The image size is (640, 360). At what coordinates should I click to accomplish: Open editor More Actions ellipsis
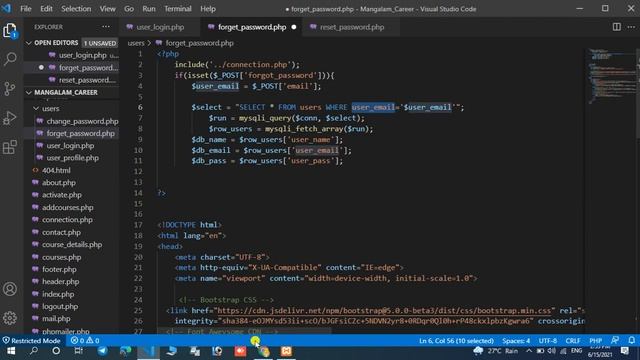tap(631, 27)
